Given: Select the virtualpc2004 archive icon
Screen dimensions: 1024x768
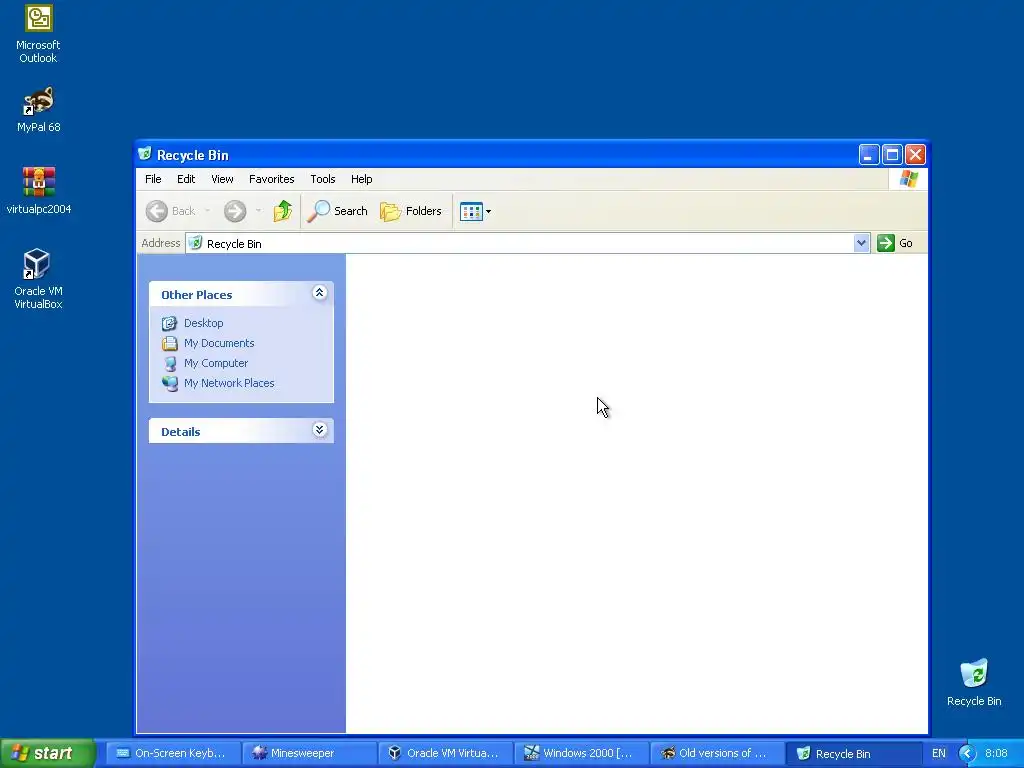Looking at the screenshot, I should coord(38,191).
